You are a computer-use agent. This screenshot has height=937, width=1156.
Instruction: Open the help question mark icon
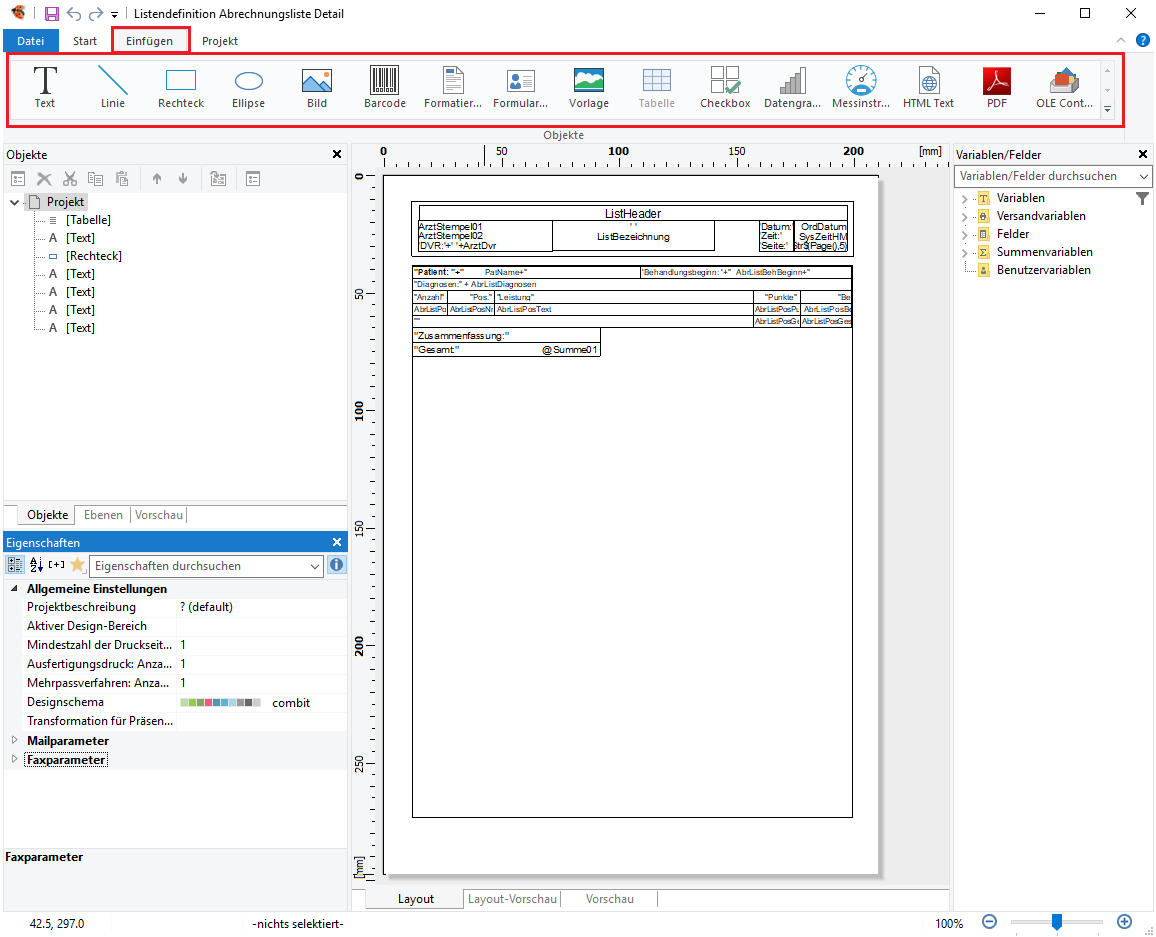click(x=1143, y=41)
